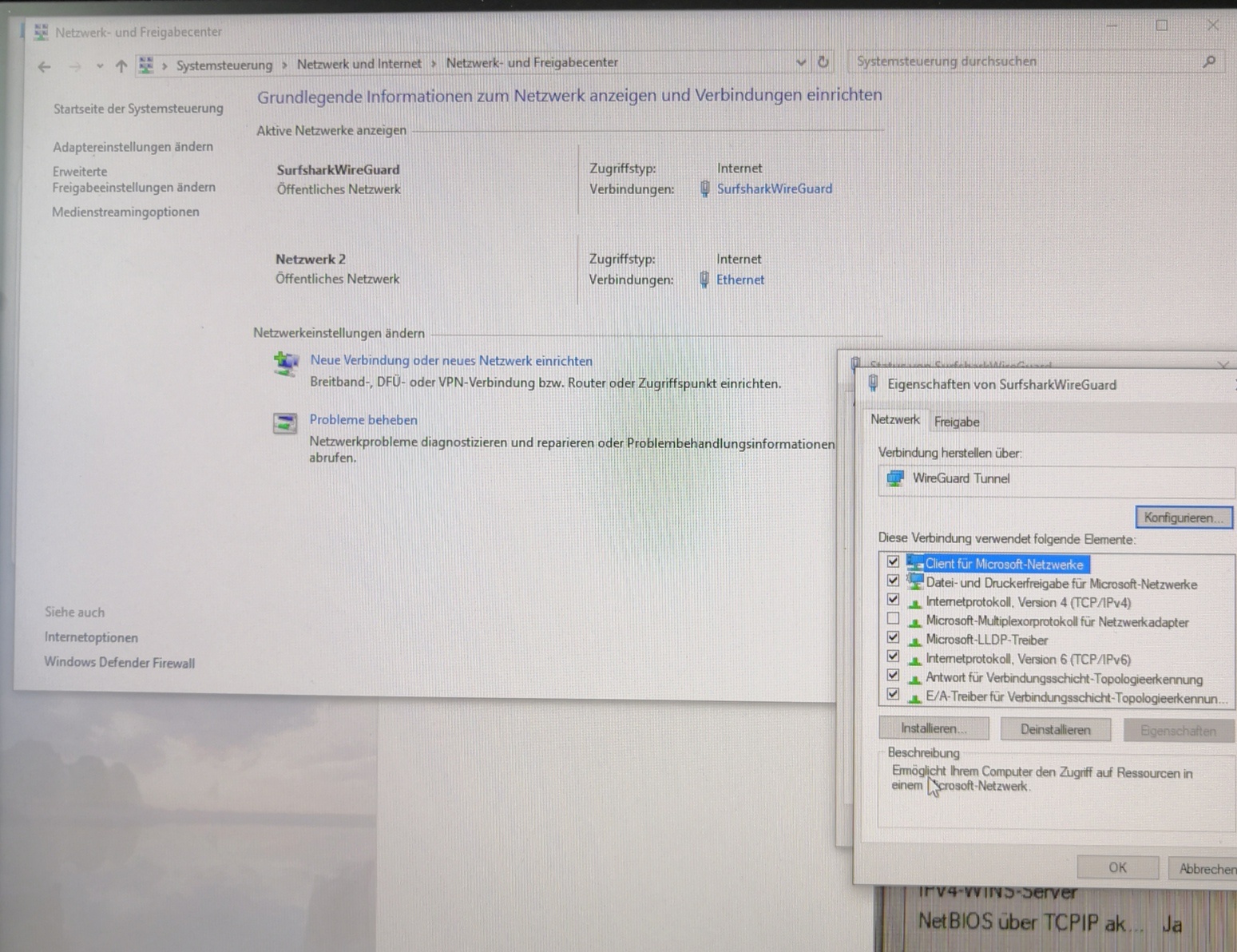Select the Microsoft-Multiplexorprotokoll item icon
Screen dimensions: 1237x952
point(915,621)
